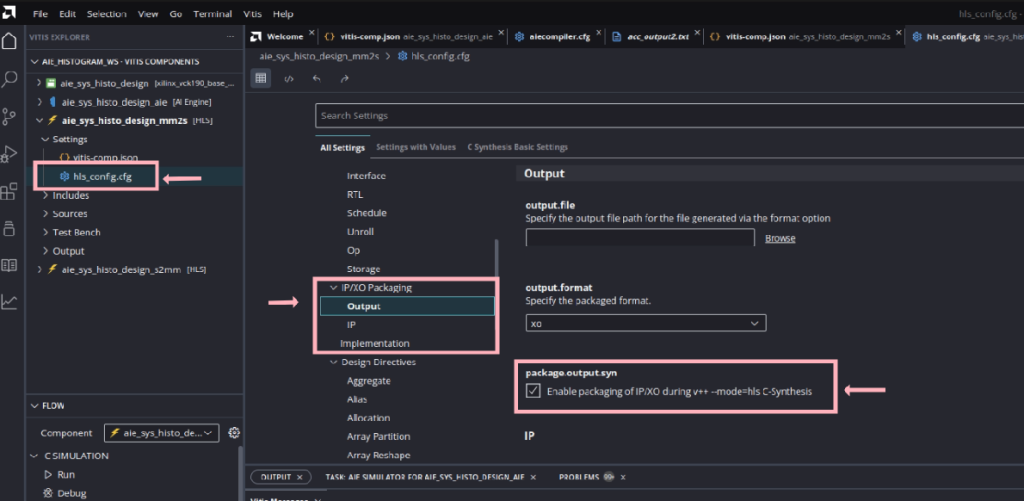Screen dimensions: 1024x501
Task: Collapse the Settings folder in explorer
Action: 45,139
